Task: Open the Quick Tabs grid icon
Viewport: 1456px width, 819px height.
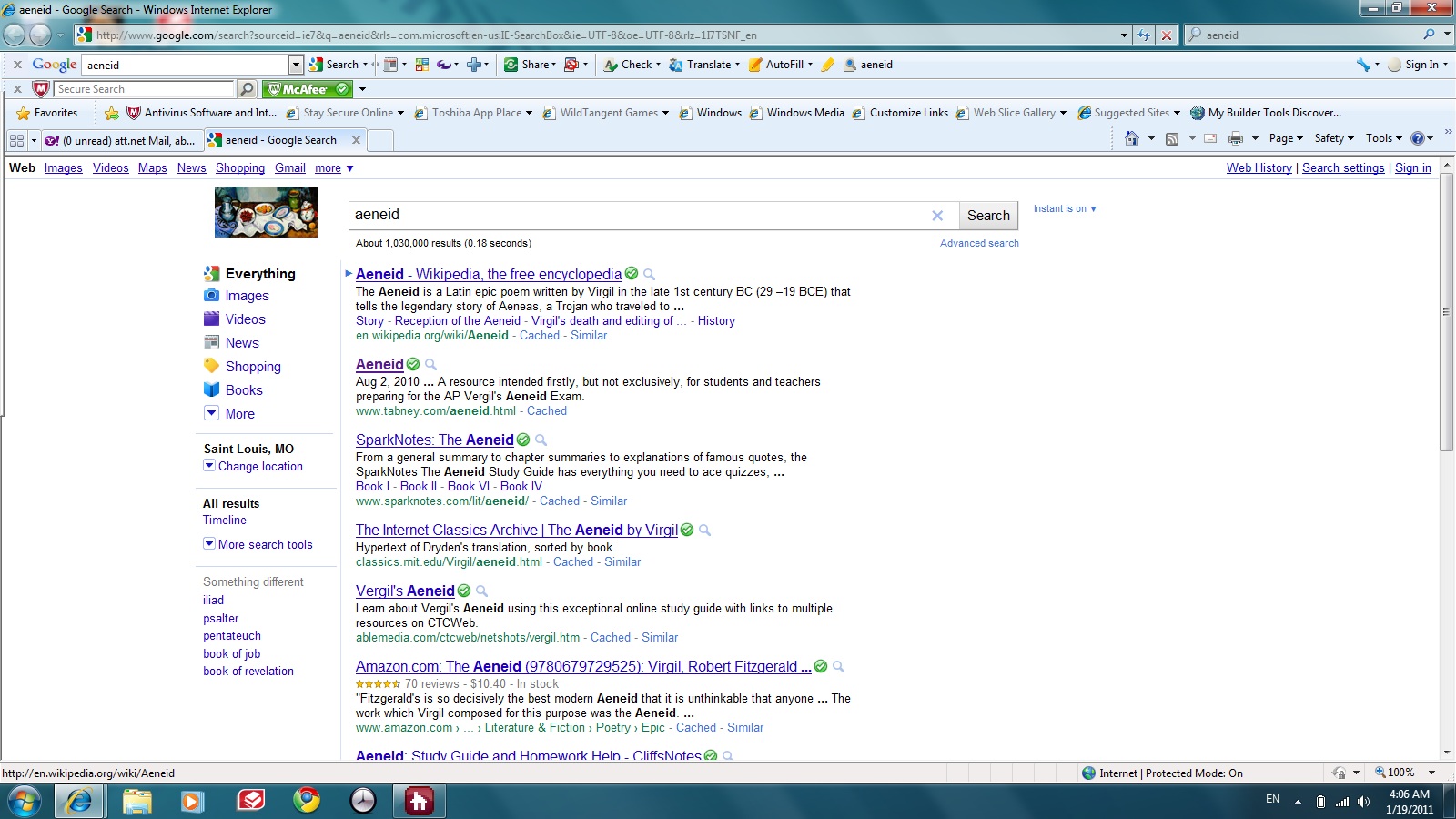Action: coord(16,140)
